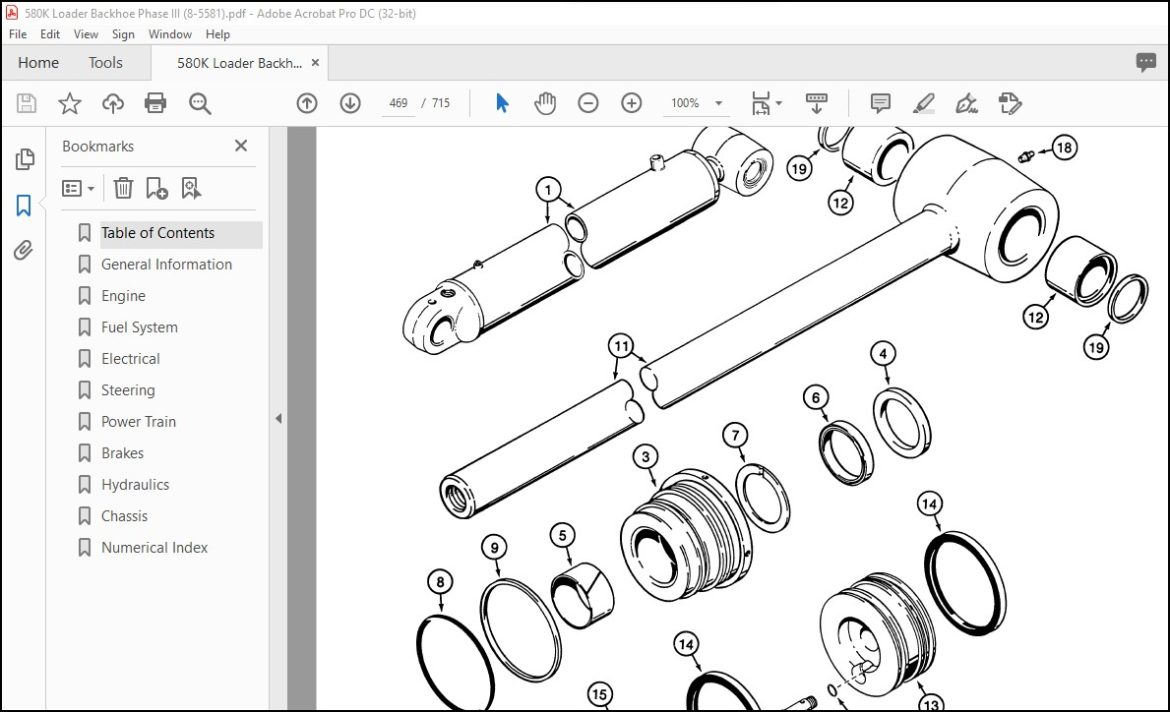Screen dimensions: 1170x712
Task: Select the Highlight text tool
Action: pos(924,103)
